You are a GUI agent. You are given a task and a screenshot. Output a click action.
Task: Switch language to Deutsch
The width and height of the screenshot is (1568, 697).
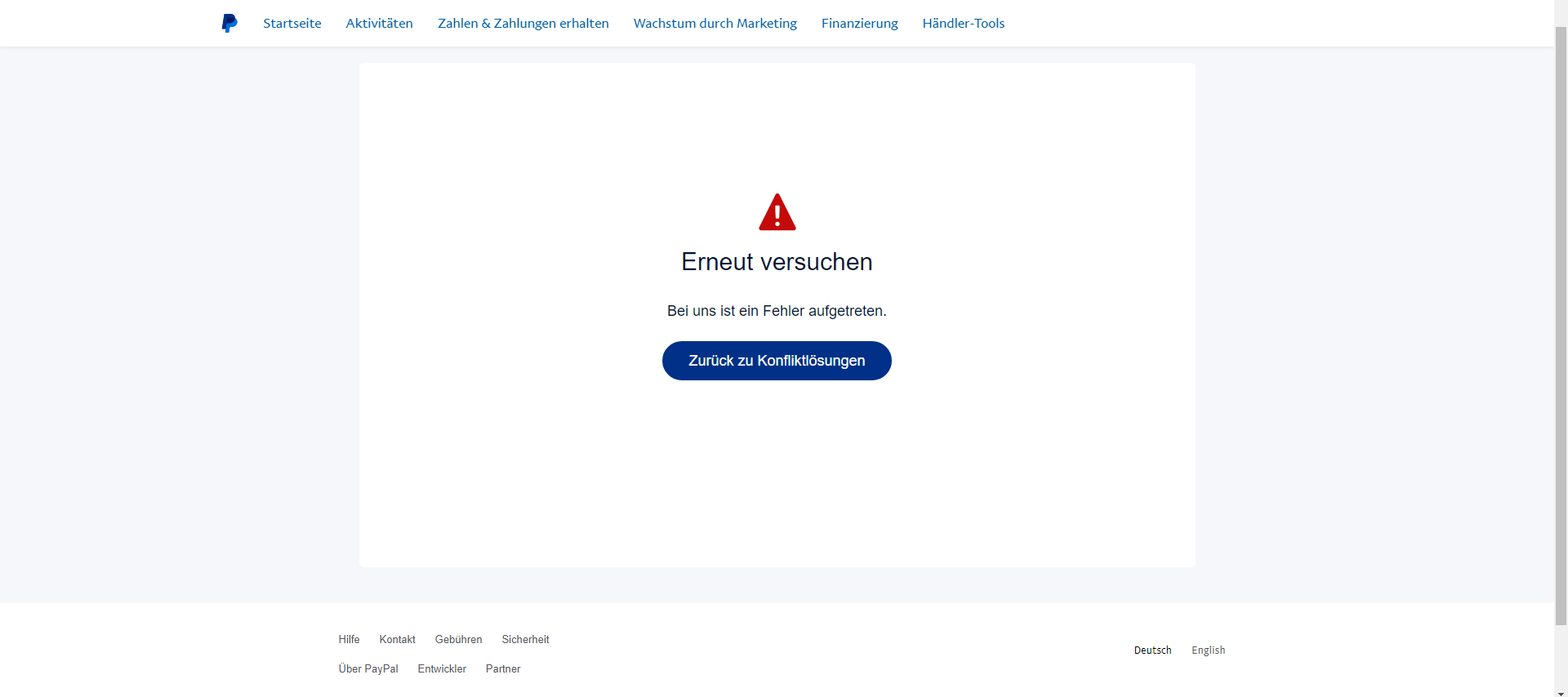click(x=1153, y=650)
